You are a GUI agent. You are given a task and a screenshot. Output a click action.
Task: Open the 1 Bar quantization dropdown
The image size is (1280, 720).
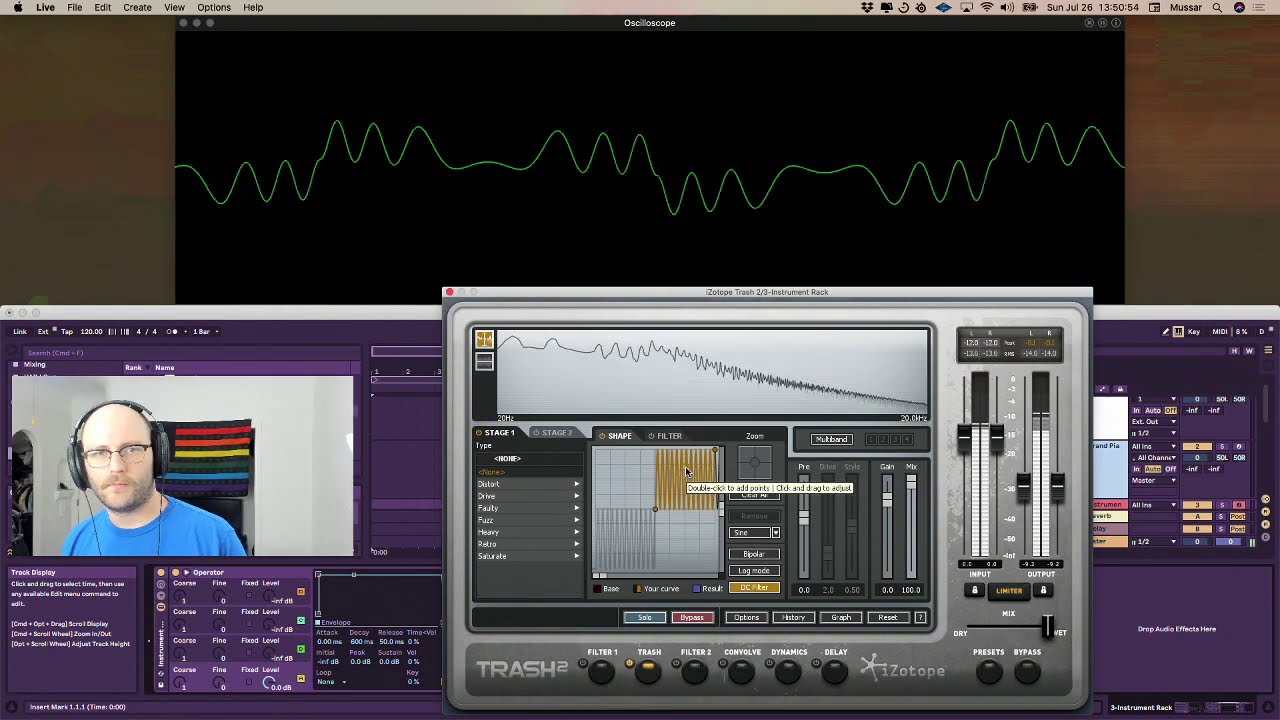click(x=205, y=331)
